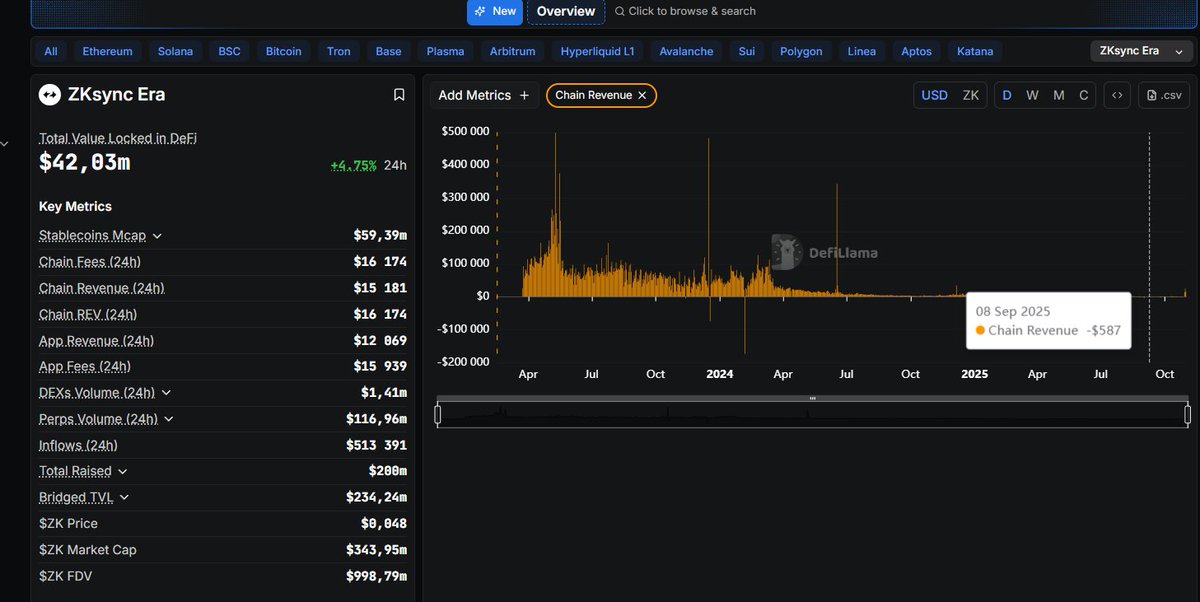Select the Avalanche chain filter
Screen dimensions: 1200x602
pyautogui.click(x=686, y=51)
